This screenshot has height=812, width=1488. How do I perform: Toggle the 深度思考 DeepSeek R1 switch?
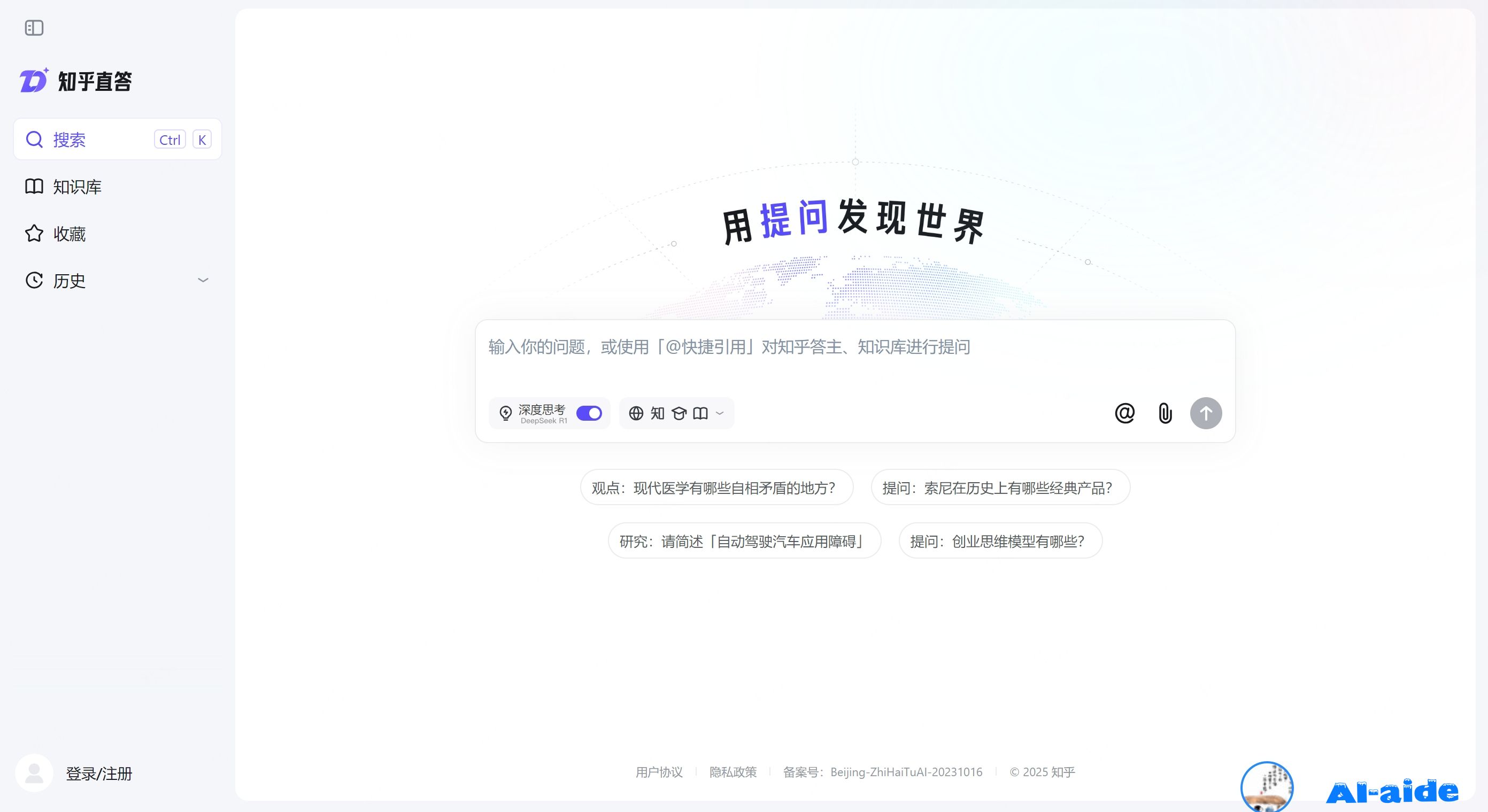pyautogui.click(x=589, y=414)
